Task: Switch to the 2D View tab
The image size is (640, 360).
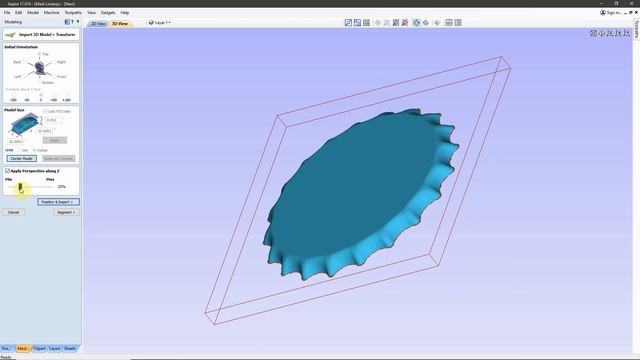Action: (98, 24)
